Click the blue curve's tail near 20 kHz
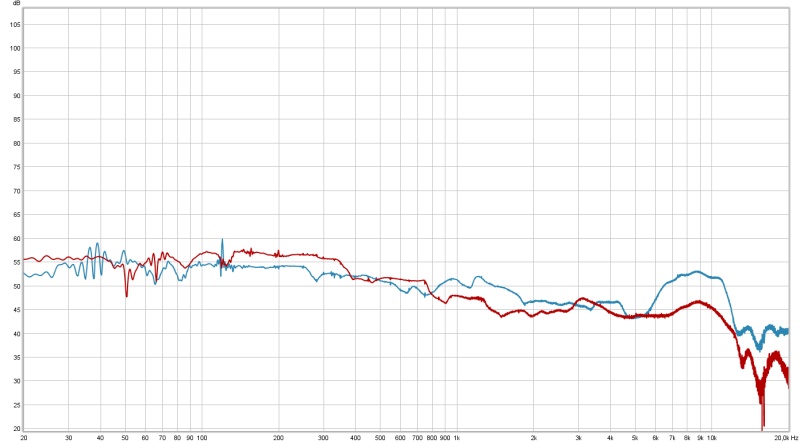The width and height of the screenshot is (800, 443). click(784, 330)
